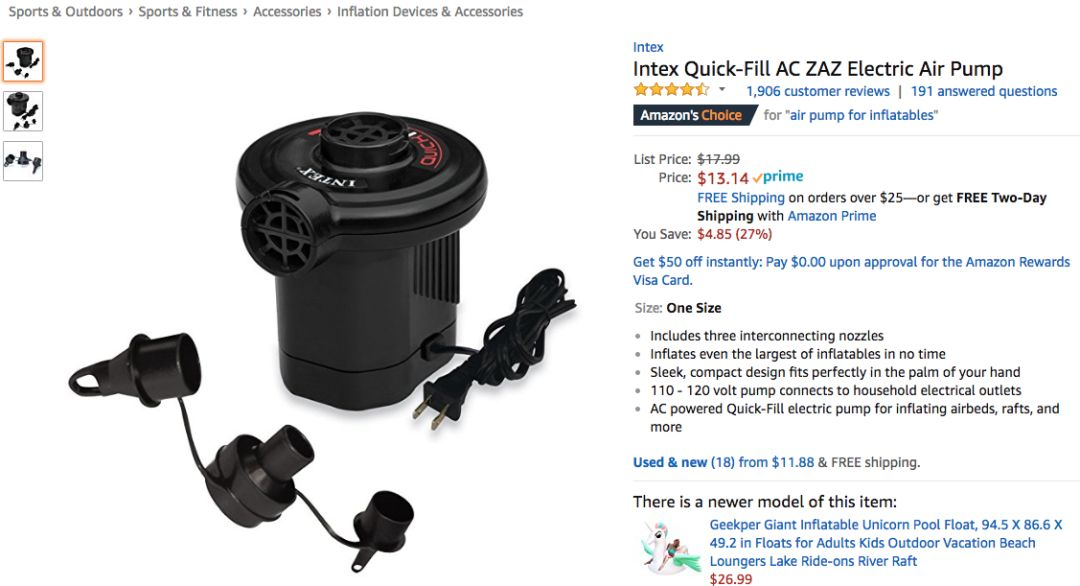
Task: Open the Intex brand link
Action: [x=648, y=47]
